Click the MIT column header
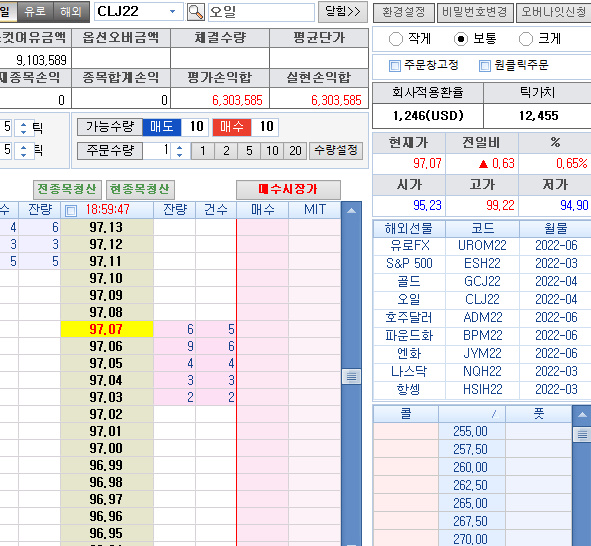Viewport: 591px width, 546px height. pyautogui.click(x=315, y=210)
